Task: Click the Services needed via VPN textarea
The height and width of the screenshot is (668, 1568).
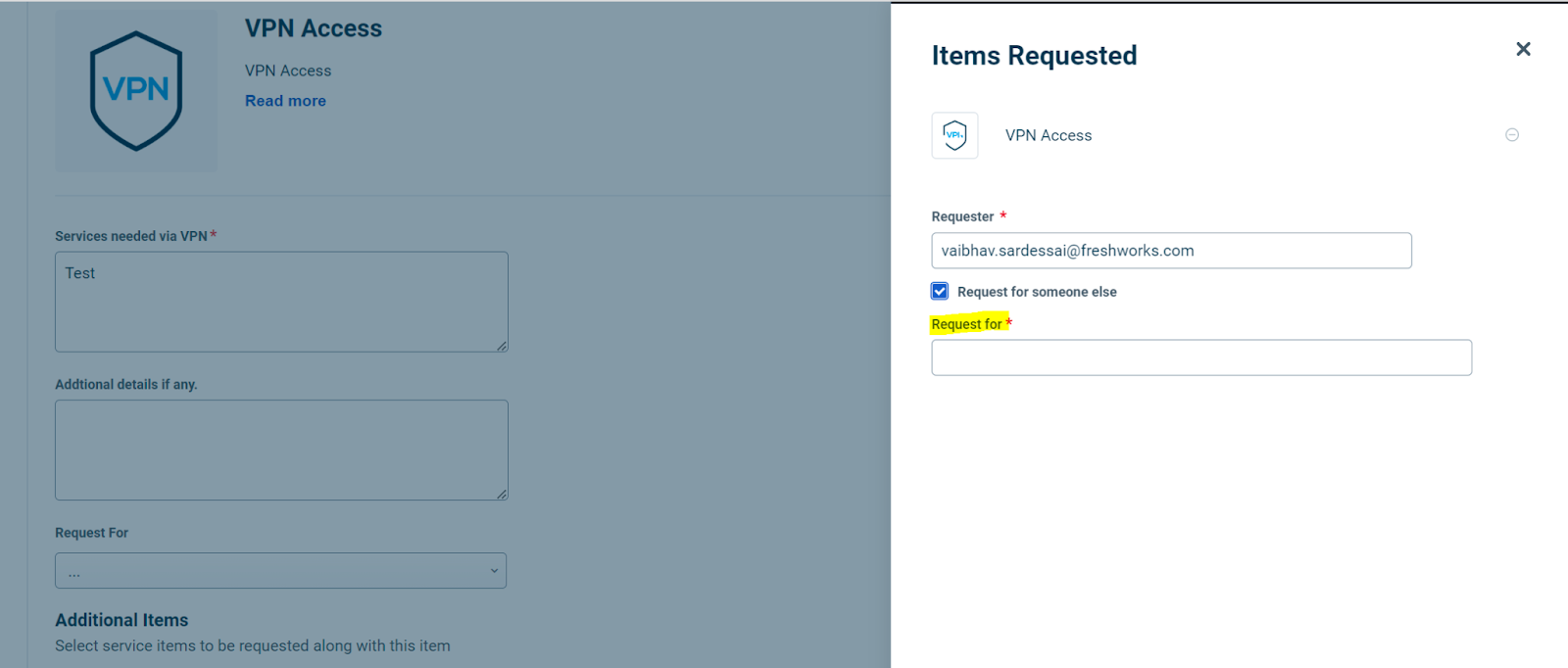Action: [281, 302]
